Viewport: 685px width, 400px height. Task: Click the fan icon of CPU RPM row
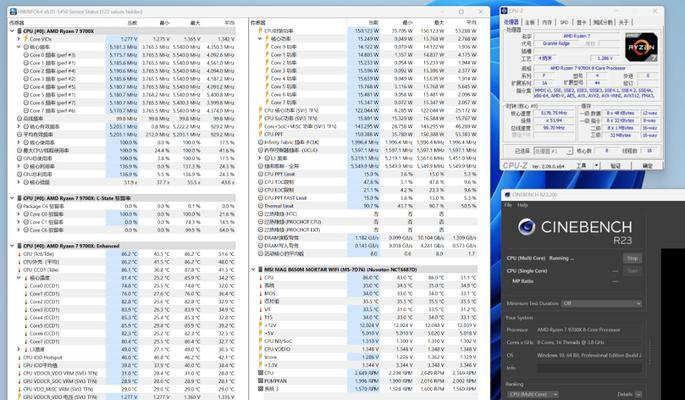tap(261, 373)
